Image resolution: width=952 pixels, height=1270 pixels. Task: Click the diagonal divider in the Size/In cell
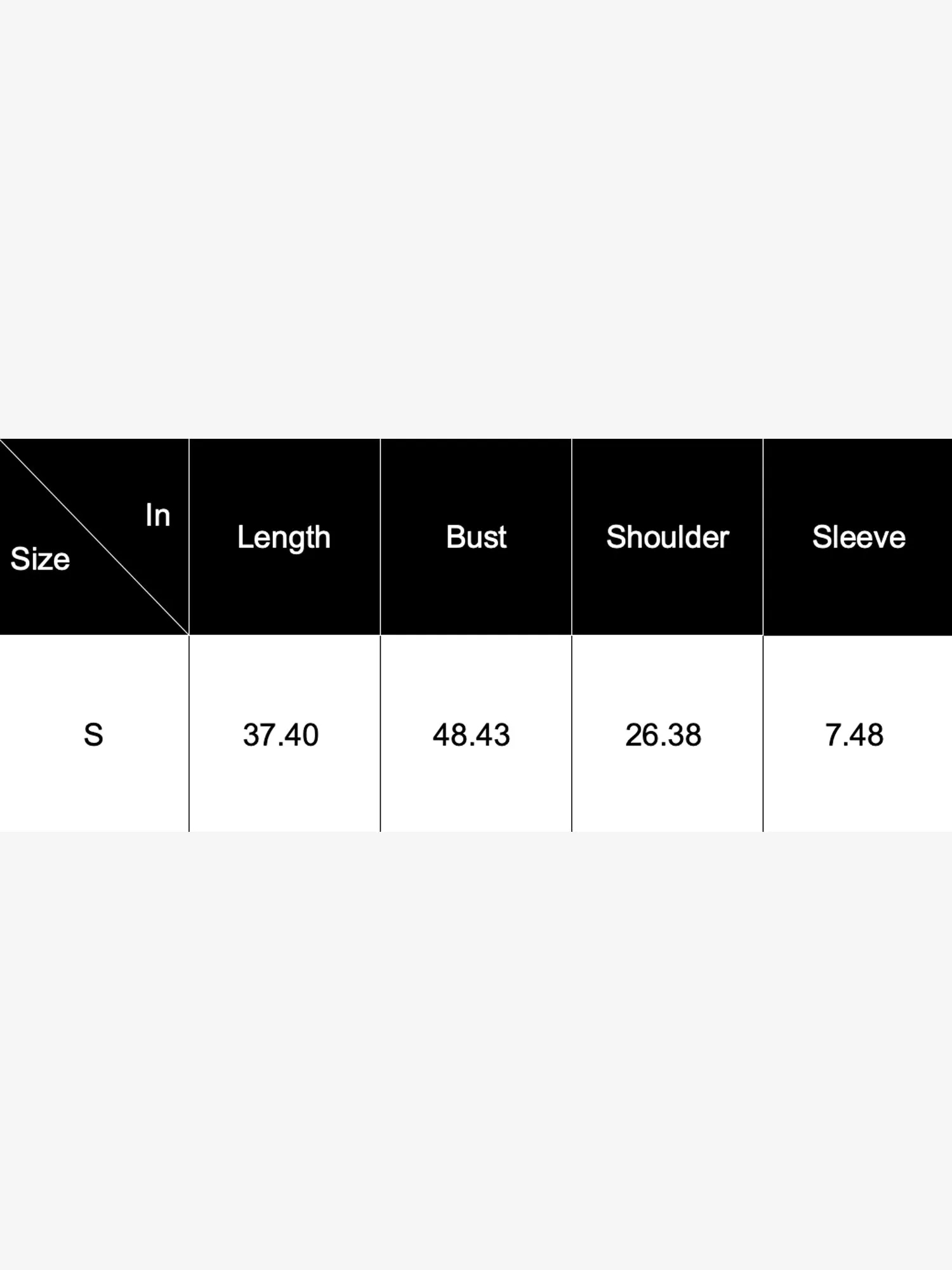pos(95,537)
